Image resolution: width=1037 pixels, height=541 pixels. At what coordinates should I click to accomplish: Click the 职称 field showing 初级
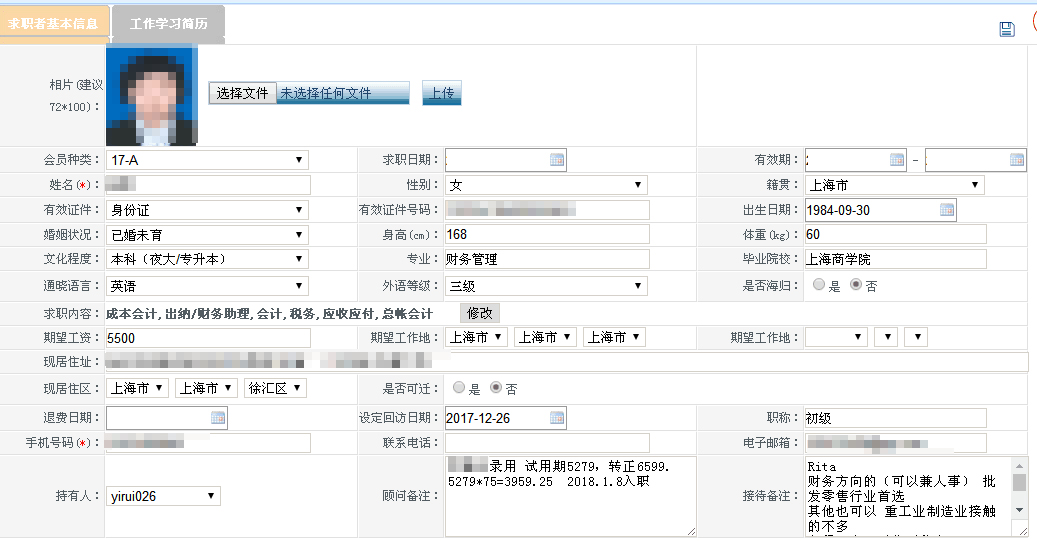(895, 418)
